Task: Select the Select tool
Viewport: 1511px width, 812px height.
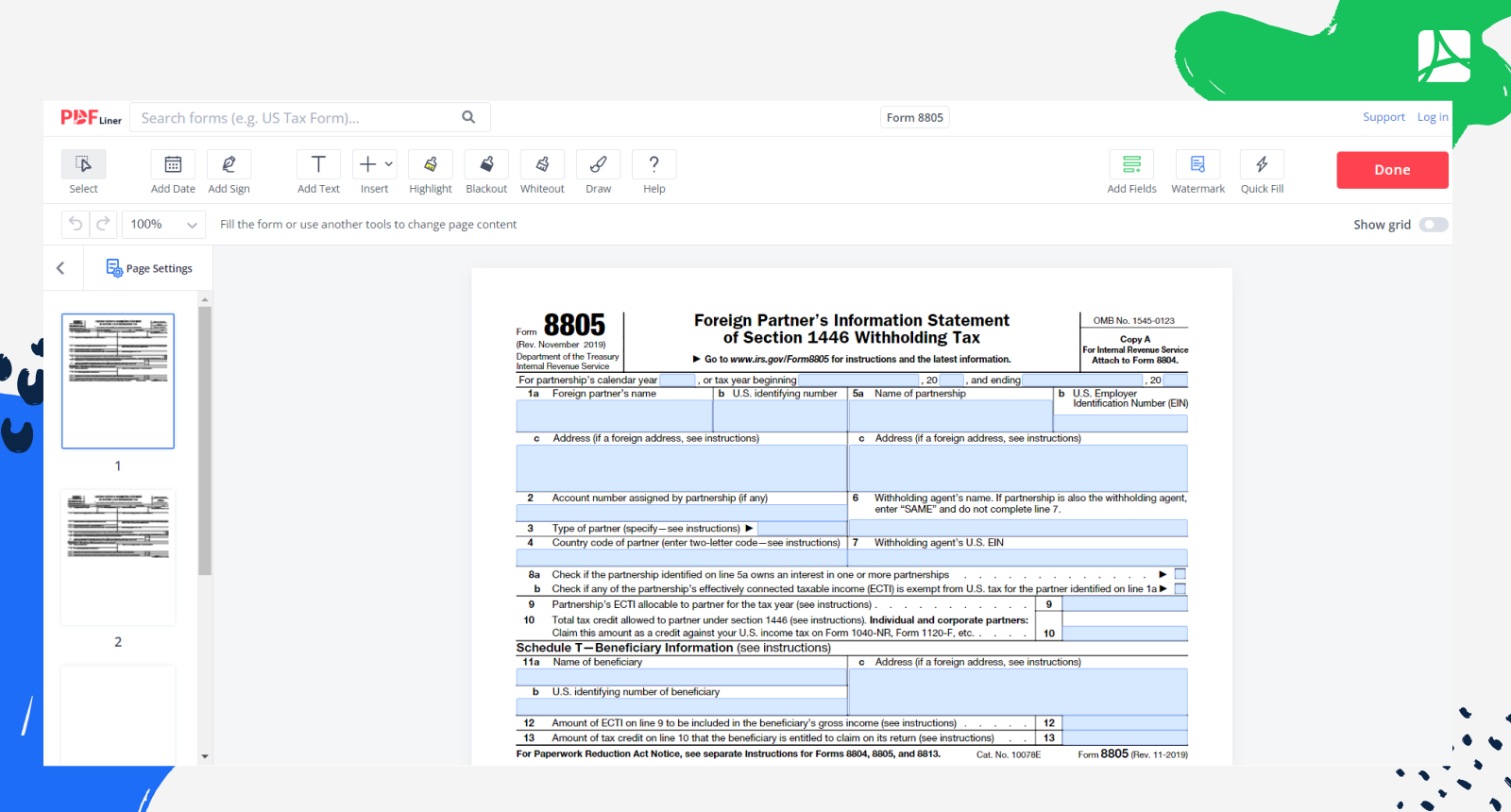Action: [x=83, y=172]
